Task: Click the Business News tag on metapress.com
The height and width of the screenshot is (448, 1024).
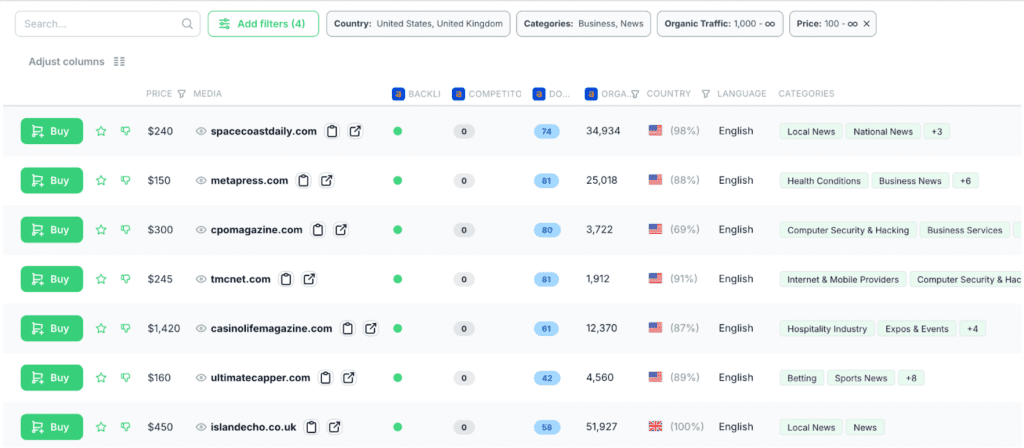Action: click(910, 181)
